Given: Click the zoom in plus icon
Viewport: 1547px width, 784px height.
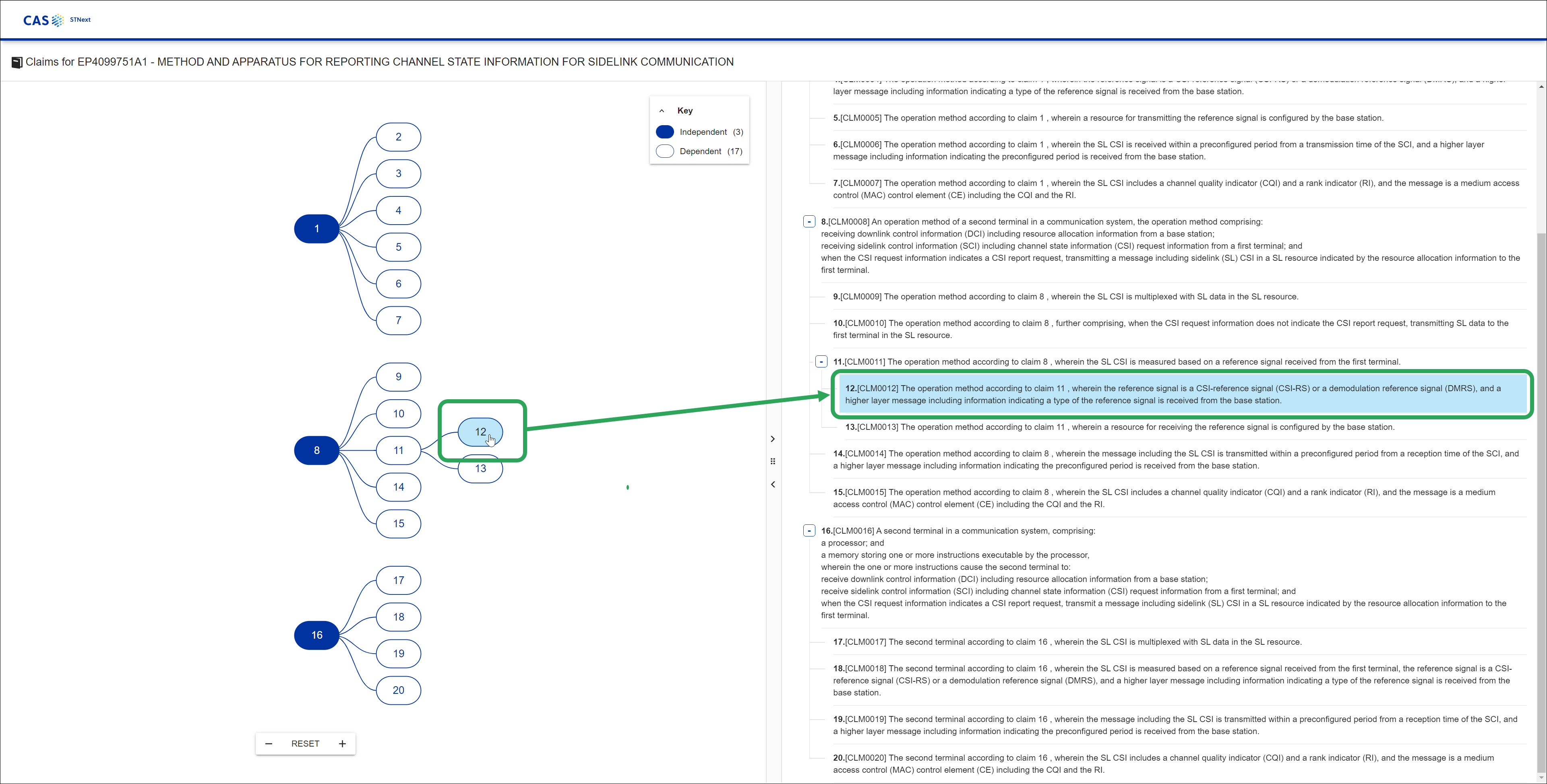Looking at the screenshot, I should (342, 744).
